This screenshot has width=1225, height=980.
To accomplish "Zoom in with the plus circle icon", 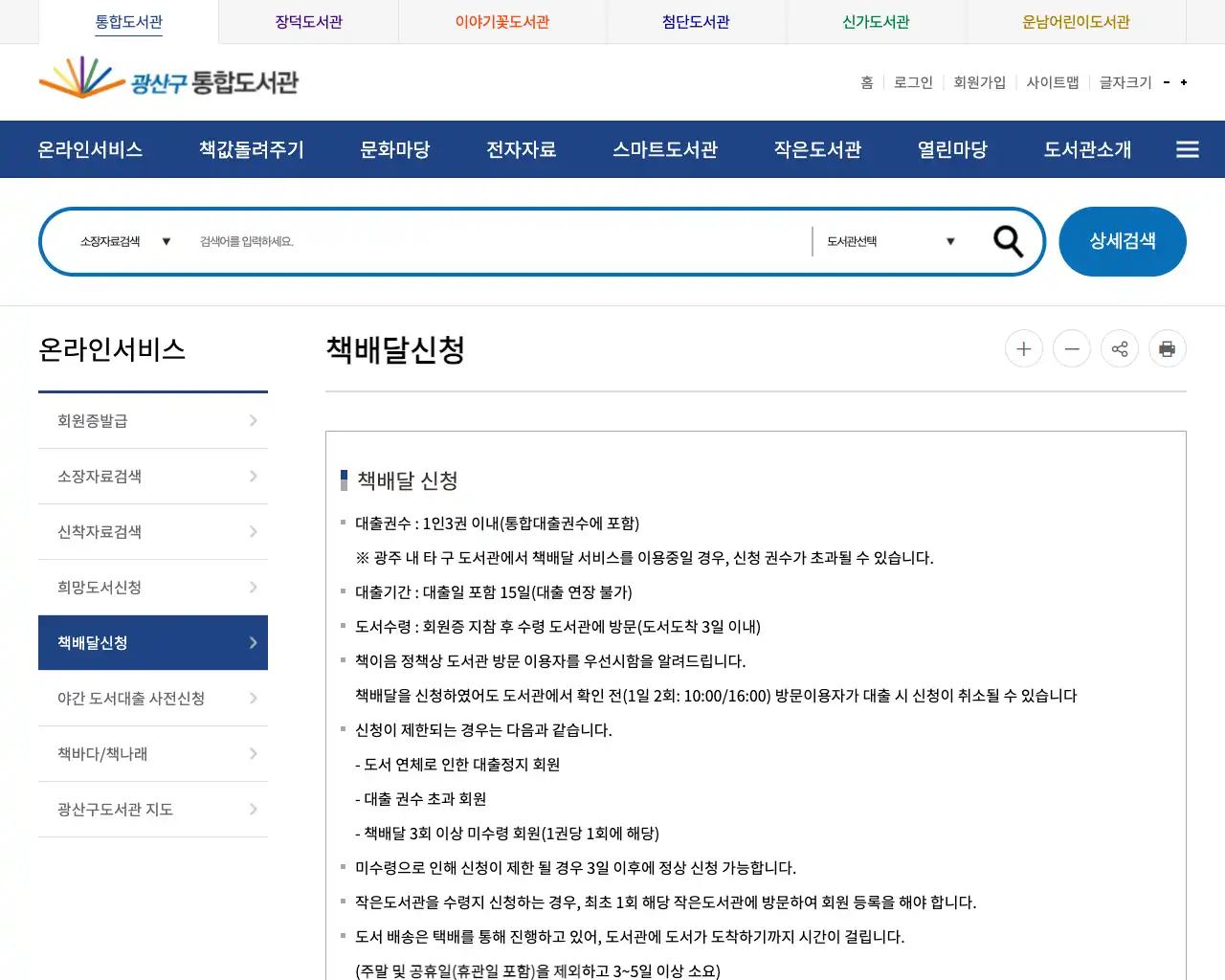I will (1024, 348).
